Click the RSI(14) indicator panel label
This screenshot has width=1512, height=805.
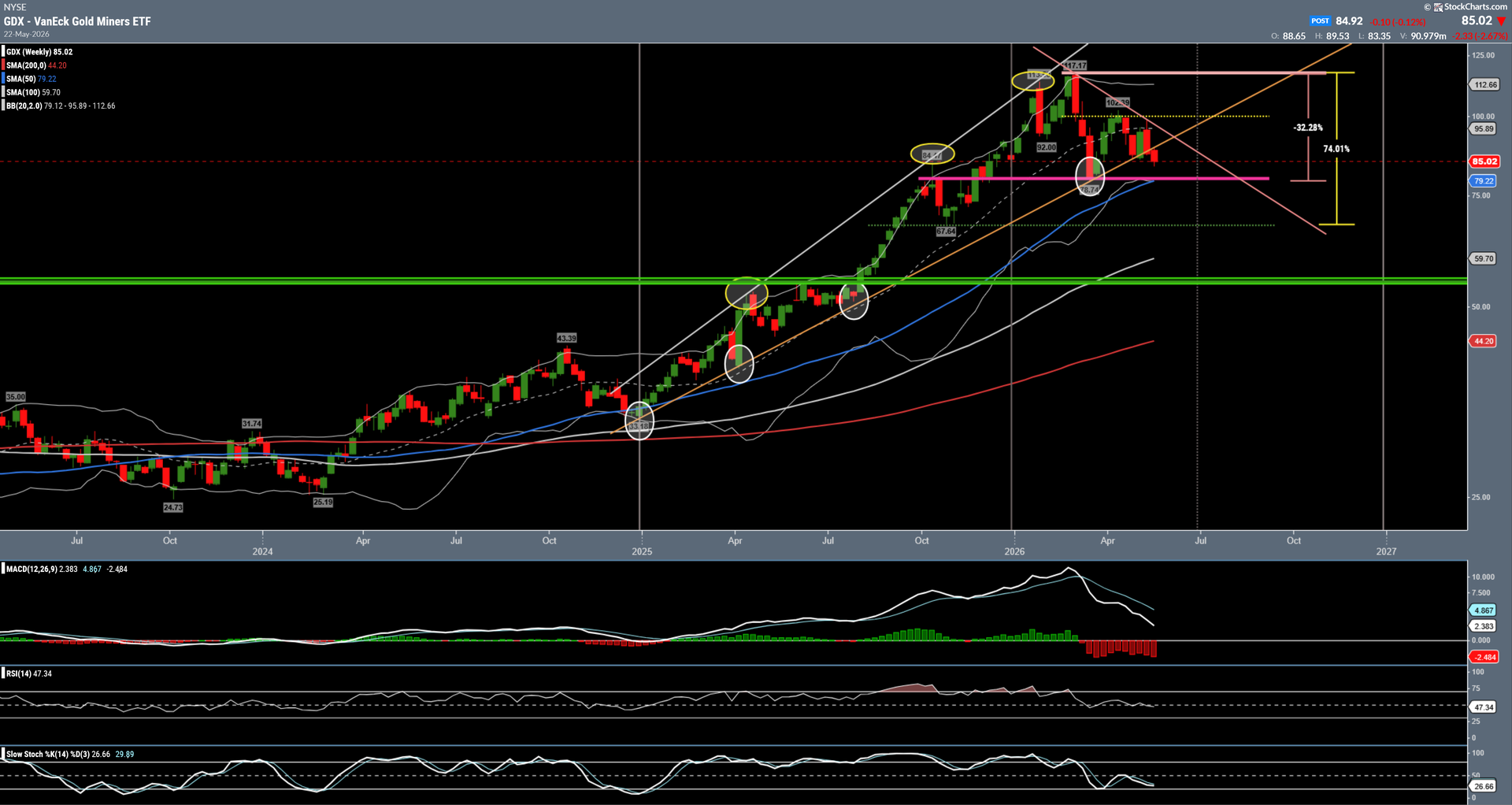point(19,673)
